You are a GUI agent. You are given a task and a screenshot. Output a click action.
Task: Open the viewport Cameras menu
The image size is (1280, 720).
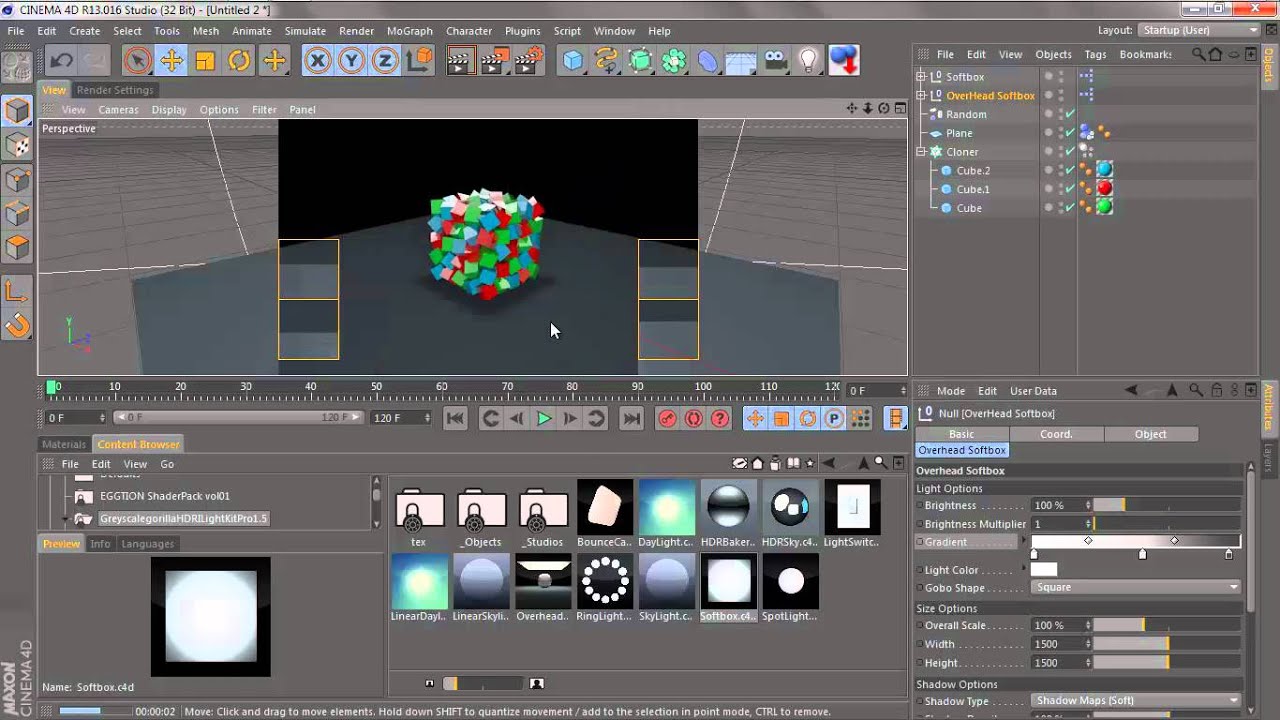[118, 109]
